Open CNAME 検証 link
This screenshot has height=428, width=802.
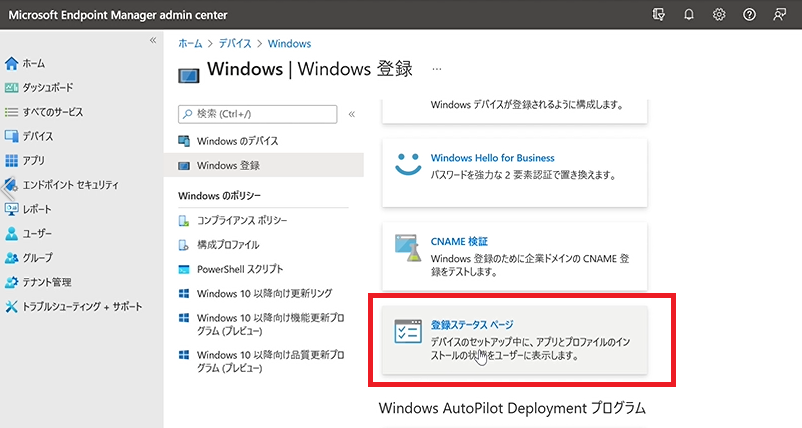click(x=459, y=241)
